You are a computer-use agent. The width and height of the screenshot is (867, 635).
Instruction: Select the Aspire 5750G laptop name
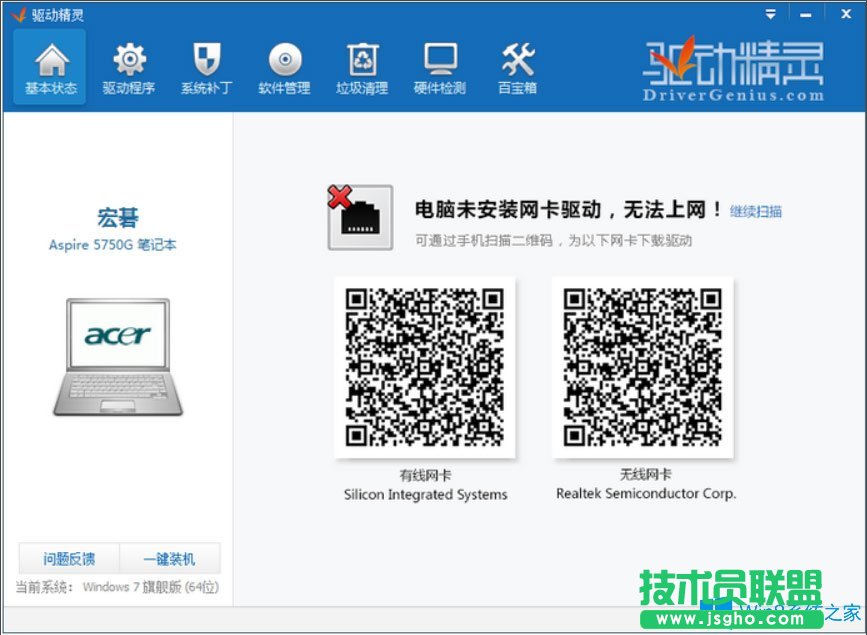(x=115, y=245)
